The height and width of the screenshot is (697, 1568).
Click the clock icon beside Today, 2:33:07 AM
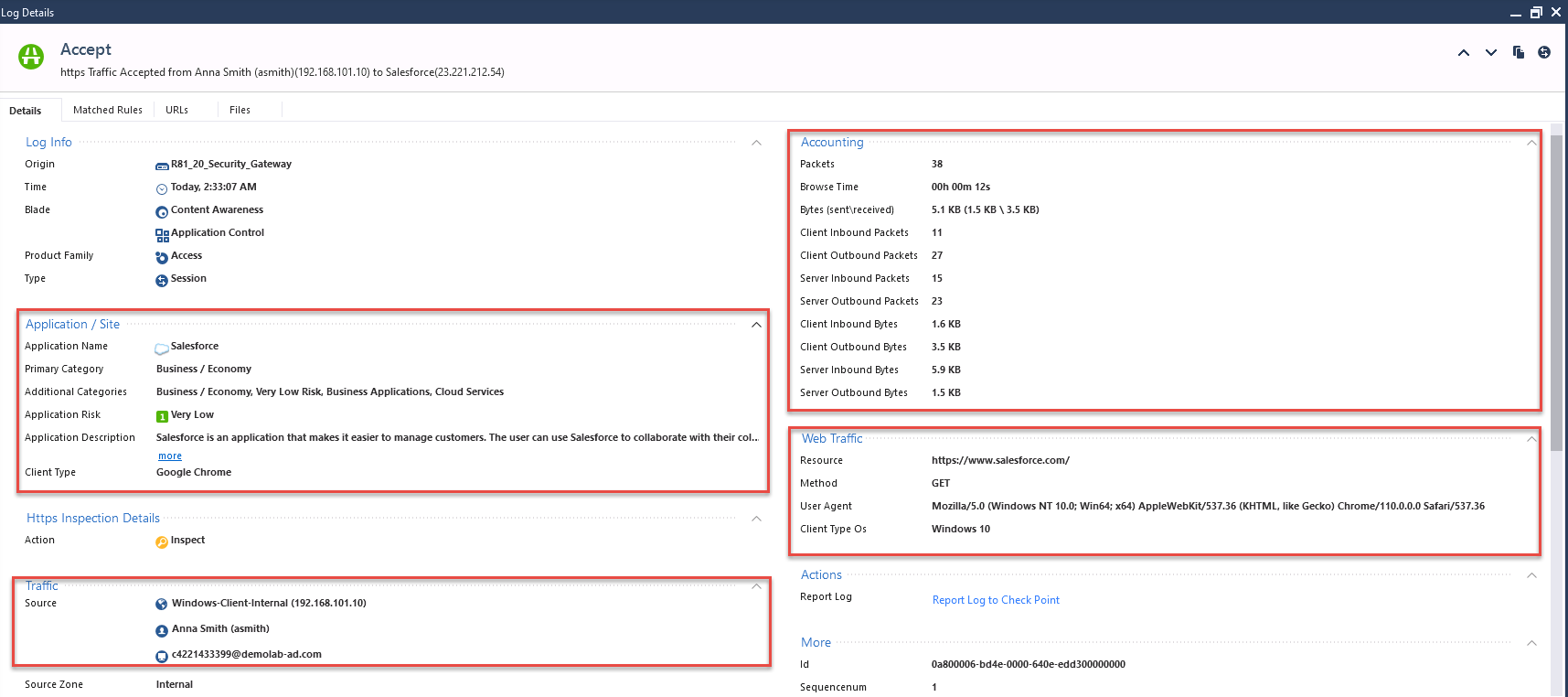tap(162, 188)
